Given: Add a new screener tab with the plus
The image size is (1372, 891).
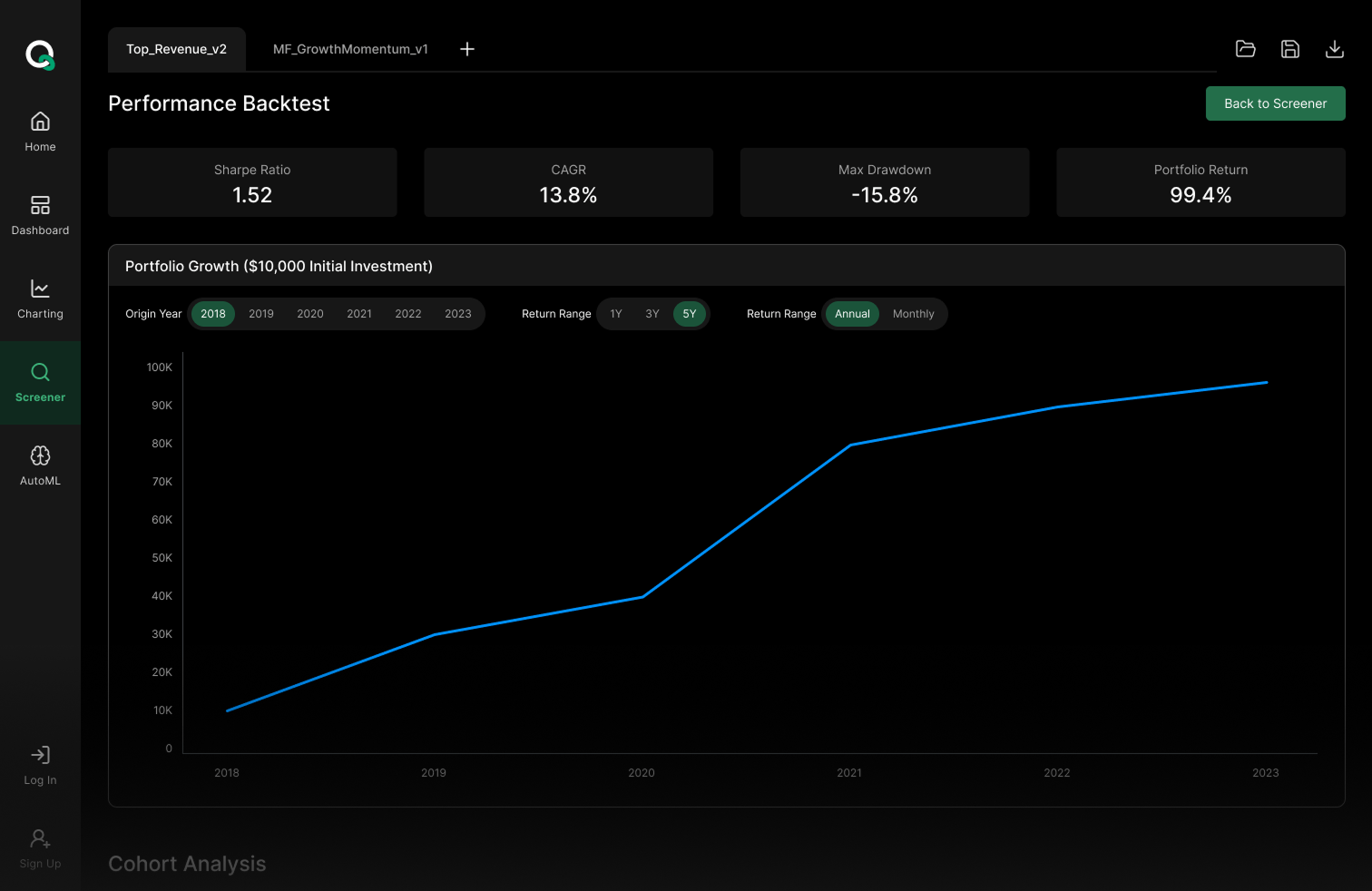Looking at the screenshot, I should click(x=466, y=49).
